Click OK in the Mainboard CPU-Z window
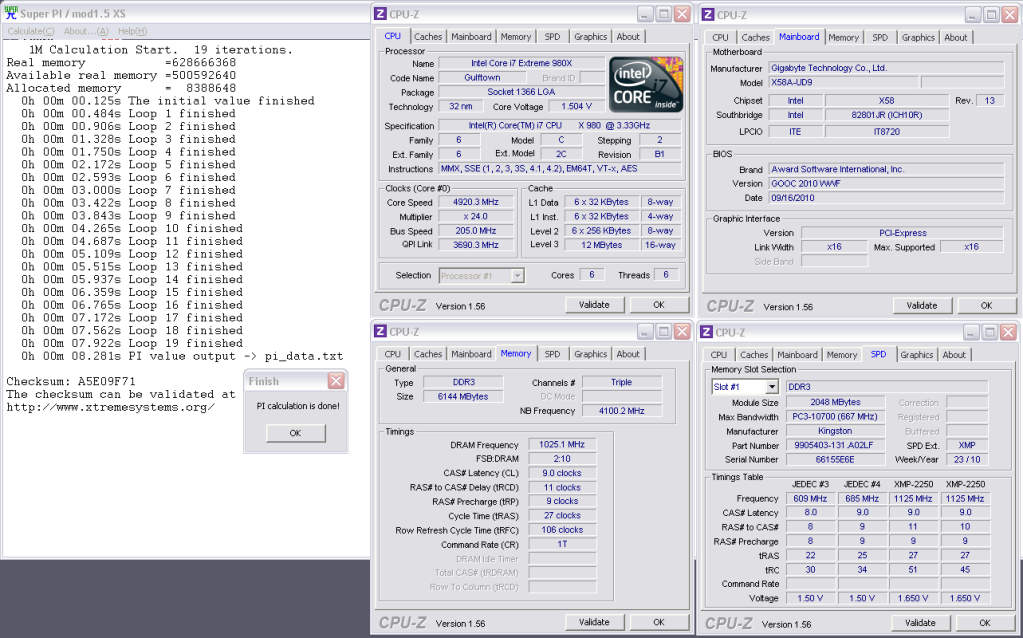 click(986, 305)
